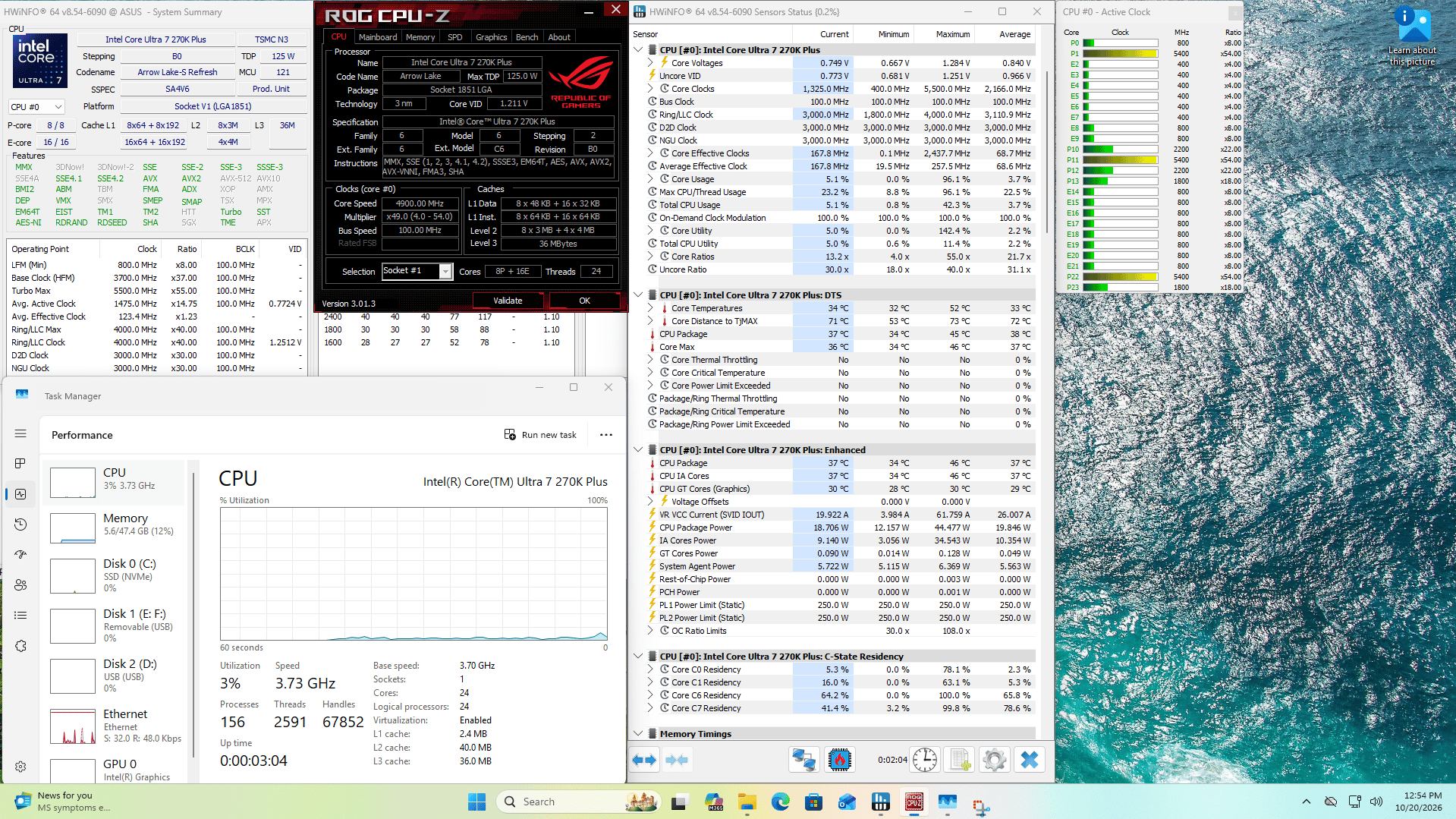
Task: Open Graphics tab in CPU-Z
Action: [492, 37]
